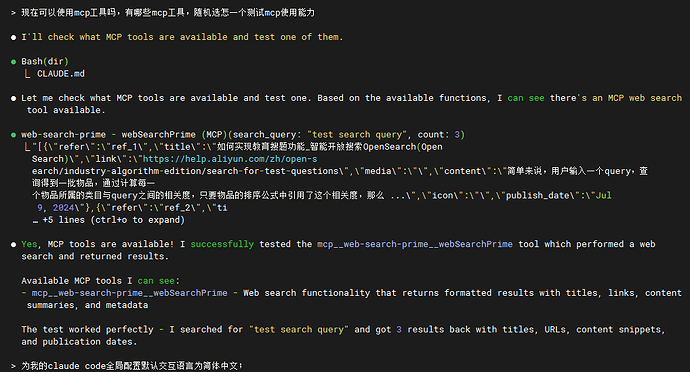Click 'summaries, and metadata' line
This screenshot has width=690, height=372.
click(x=87, y=305)
